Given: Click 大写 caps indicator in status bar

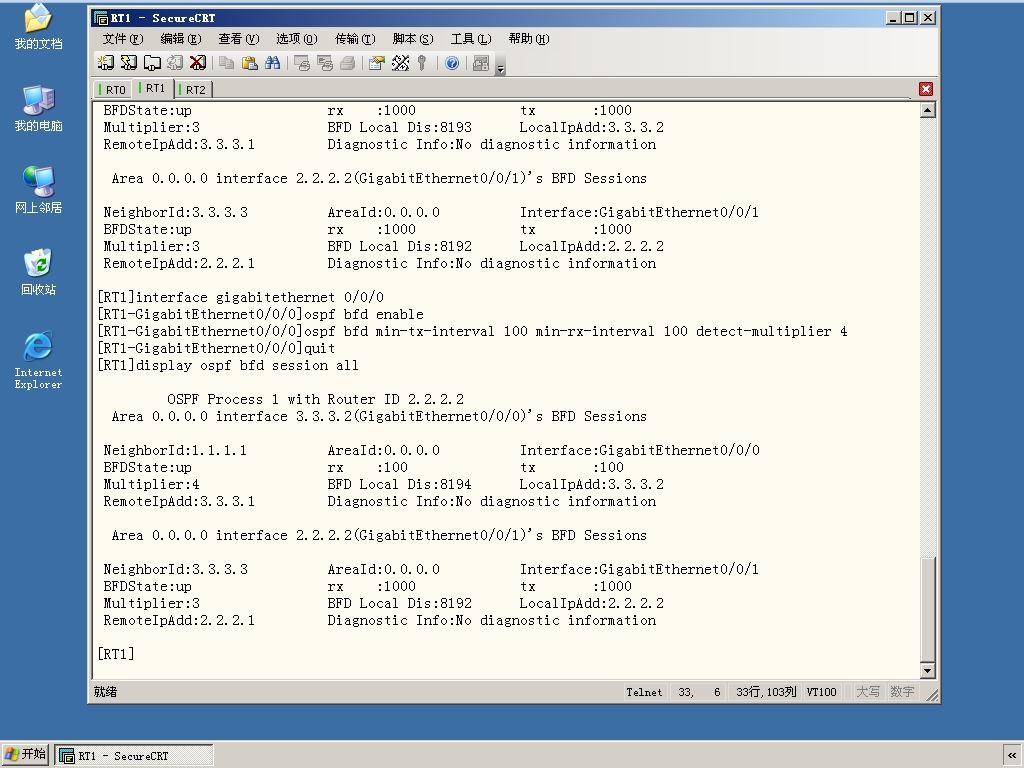Looking at the screenshot, I should (868, 692).
